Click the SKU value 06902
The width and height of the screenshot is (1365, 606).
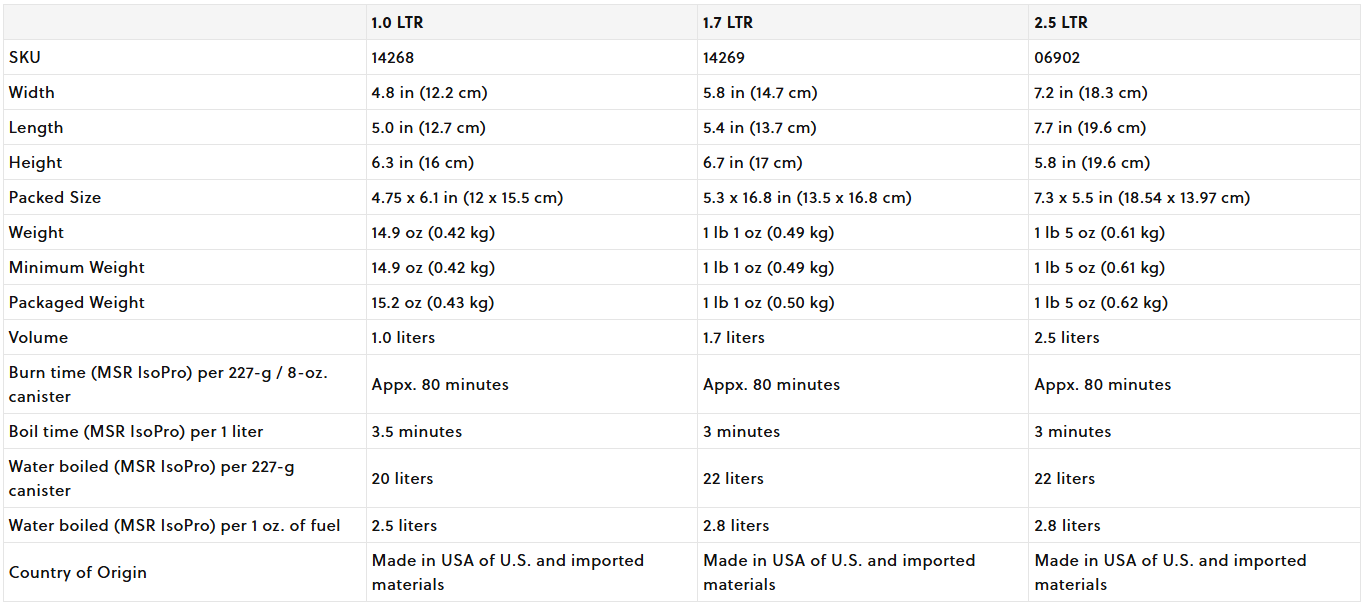pos(1057,58)
